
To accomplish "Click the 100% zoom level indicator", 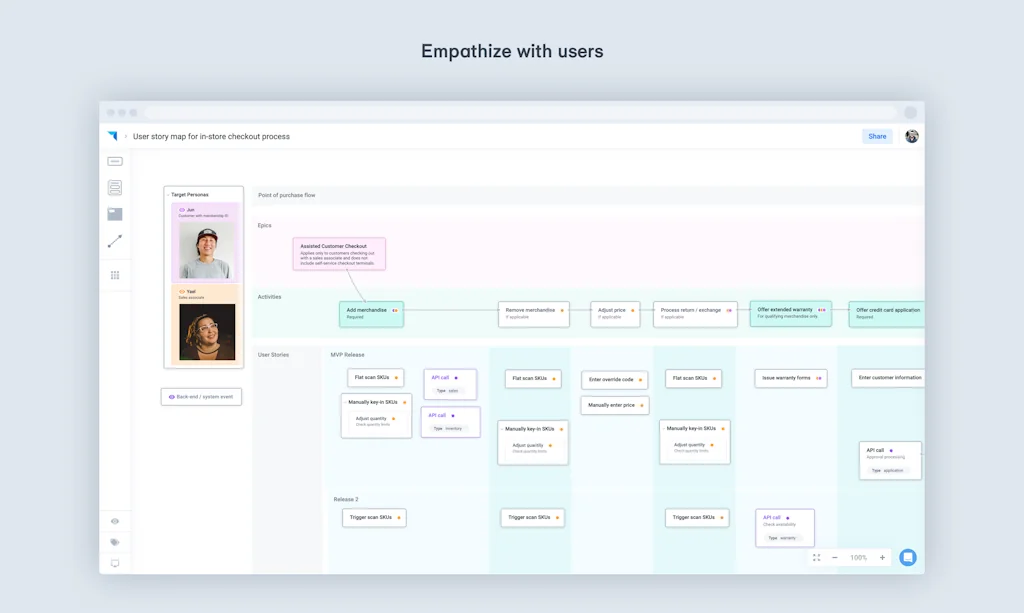I will coord(858,558).
